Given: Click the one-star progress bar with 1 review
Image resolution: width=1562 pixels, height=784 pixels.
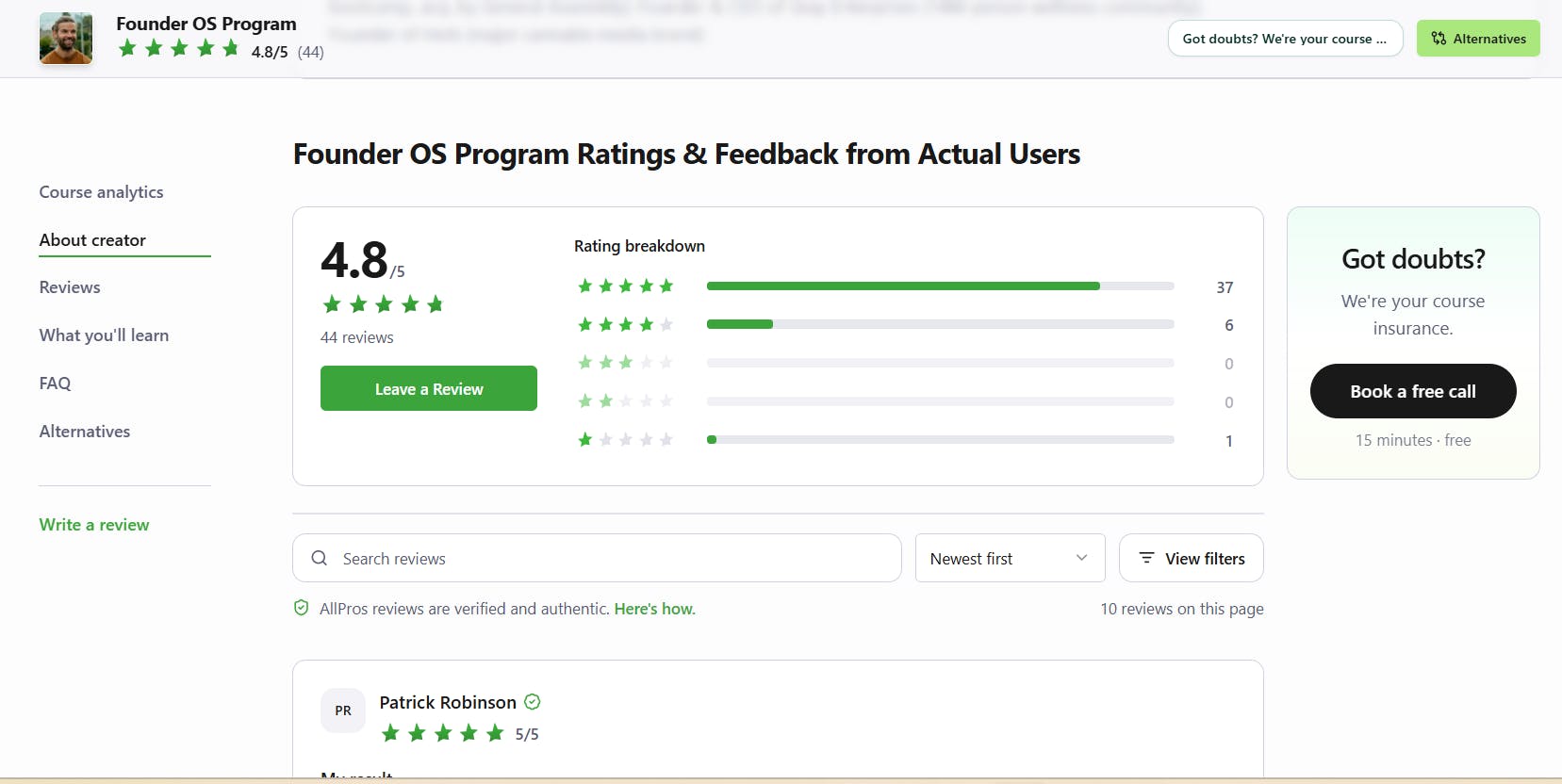Looking at the screenshot, I should click(941, 439).
